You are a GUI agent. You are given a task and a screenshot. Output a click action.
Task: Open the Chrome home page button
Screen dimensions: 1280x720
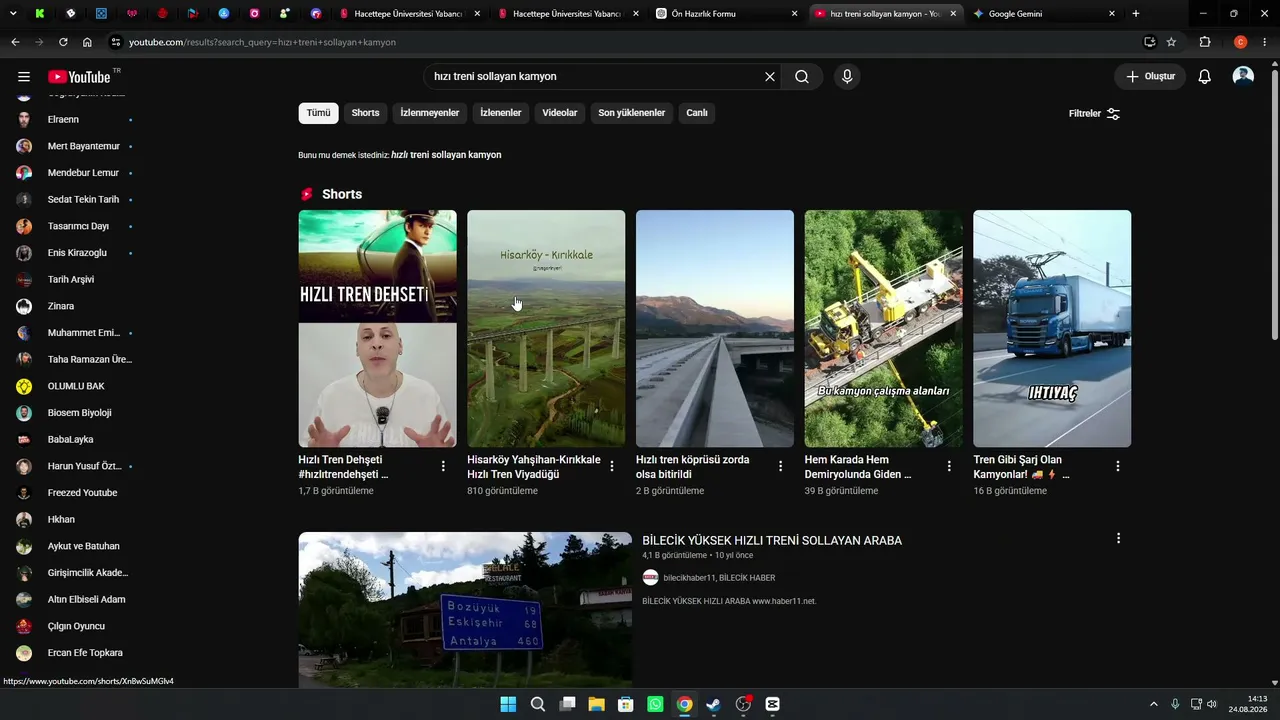(87, 42)
